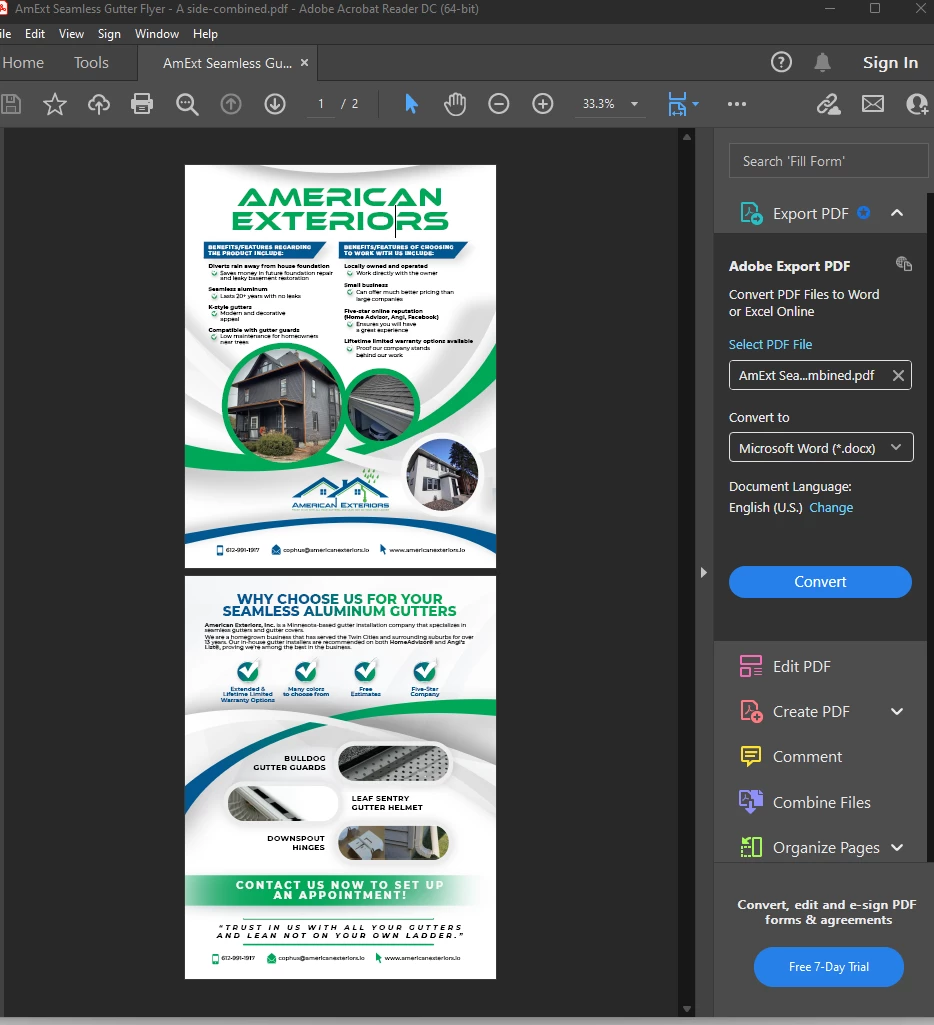Open the Help menu
The width and height of the screenshot is (934, 1025).
[205, 34]
